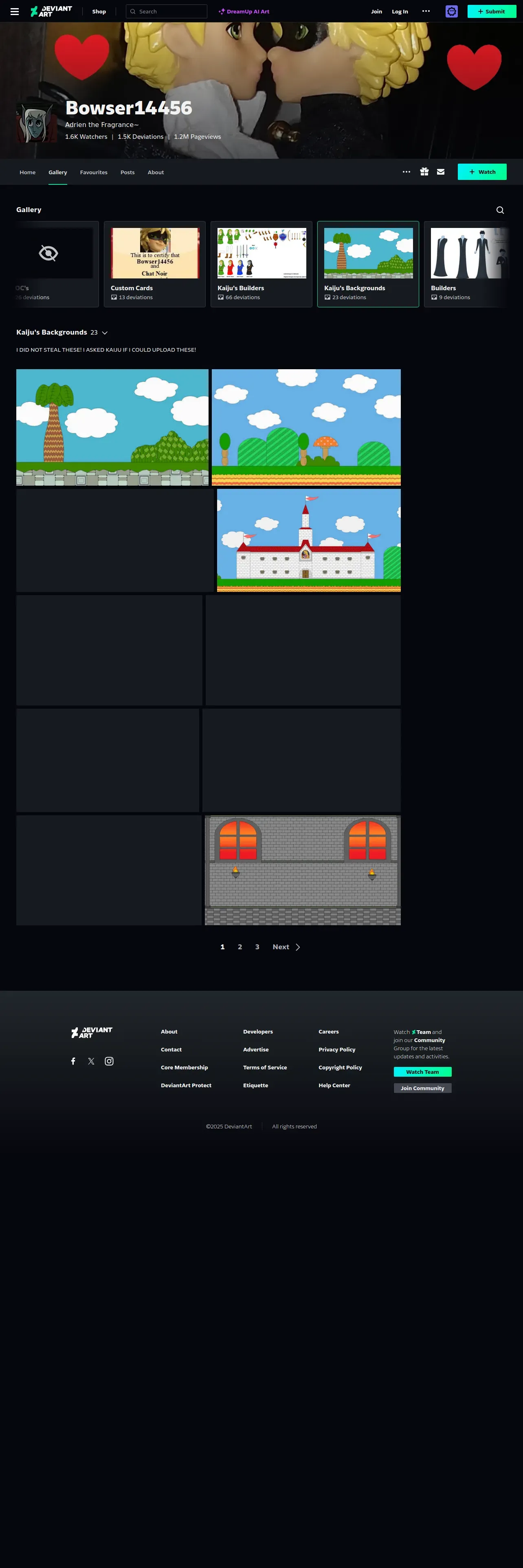Click the Advertise link

tap(256, 1050)
